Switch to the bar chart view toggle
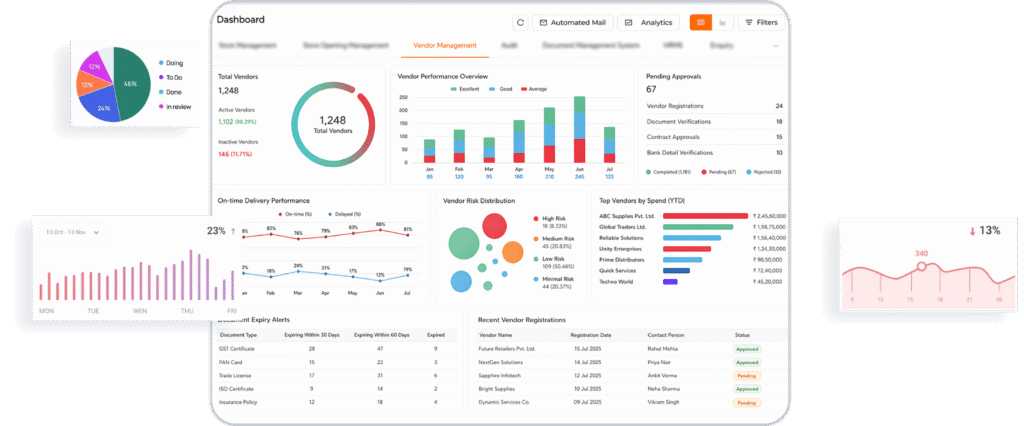 [723, 22]
